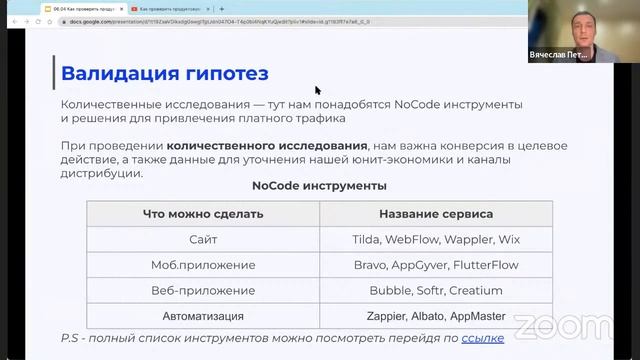Open a new browser tab with plus
The width and height of the screenshot is (640, 360).
[222, 9]
